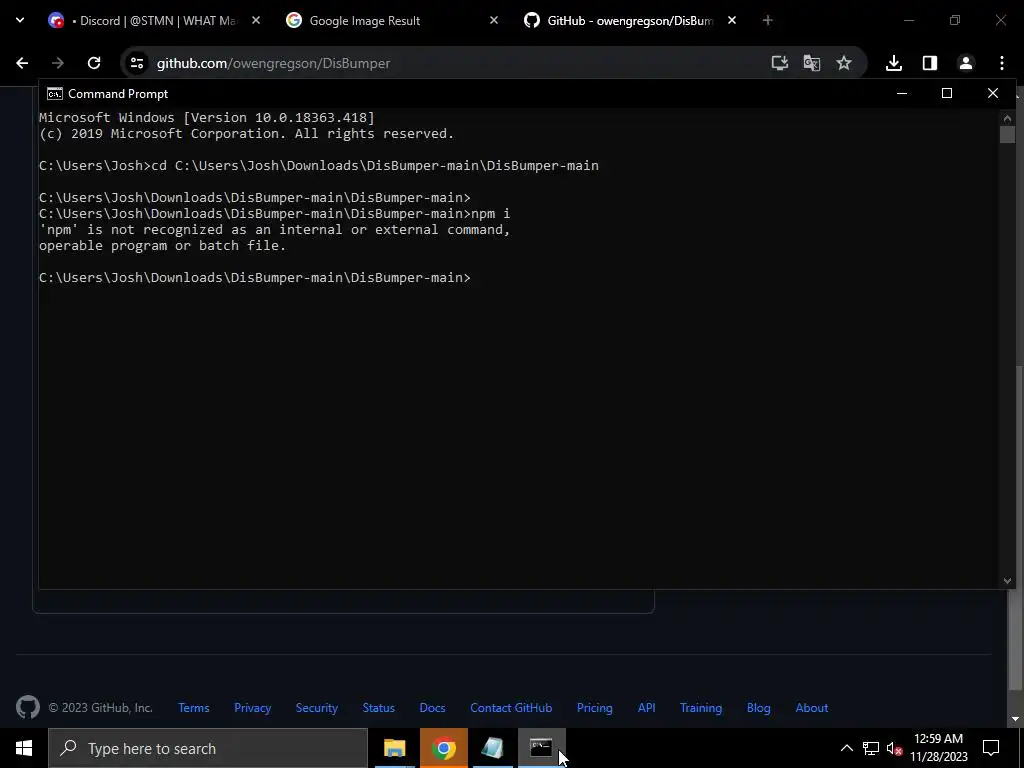Image resolution: width=1024 pixels, height=768 pixels.
Task: Show hidden system tray icons
Action: 846,748
